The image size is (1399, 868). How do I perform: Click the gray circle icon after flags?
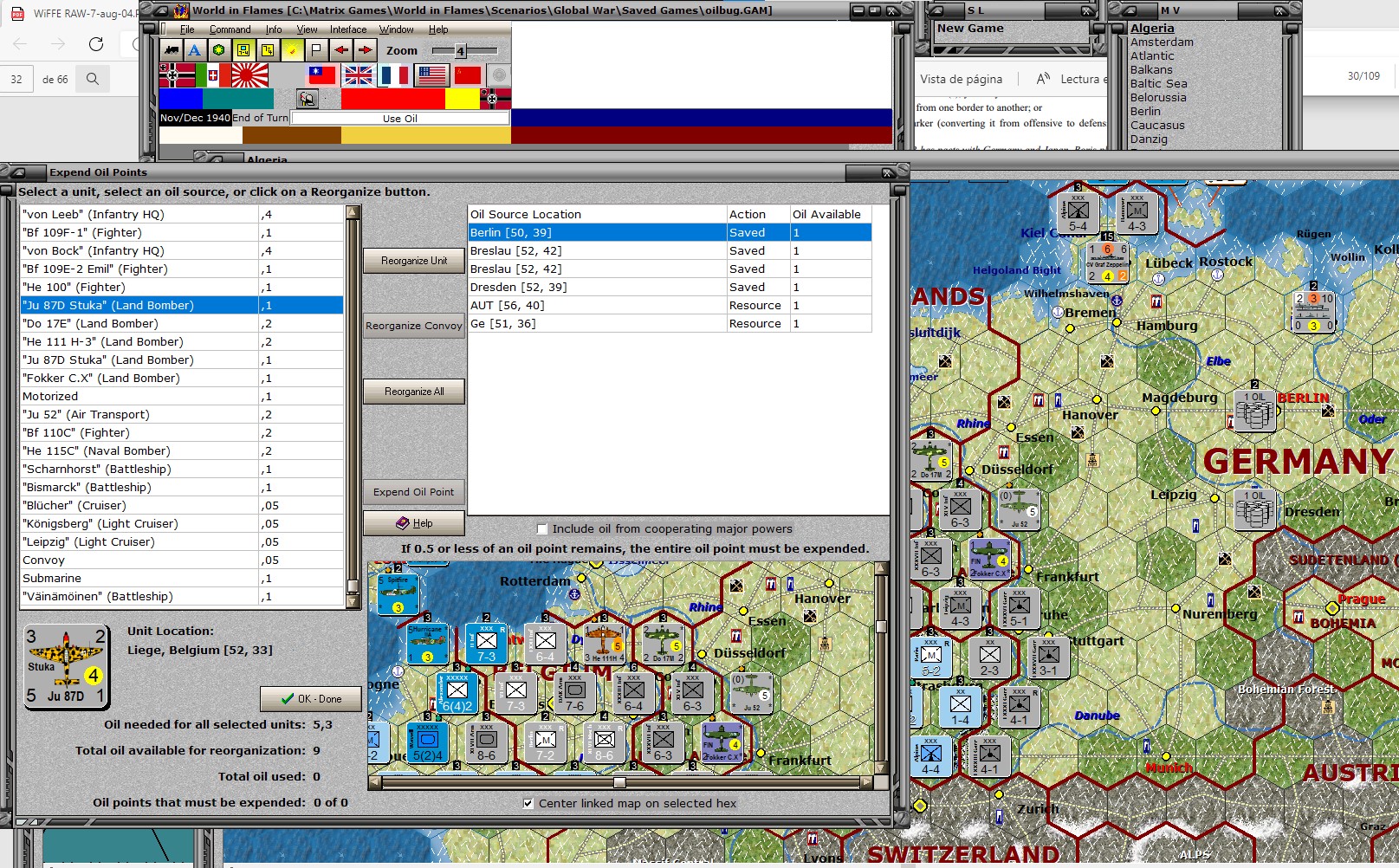pos(499,75)
